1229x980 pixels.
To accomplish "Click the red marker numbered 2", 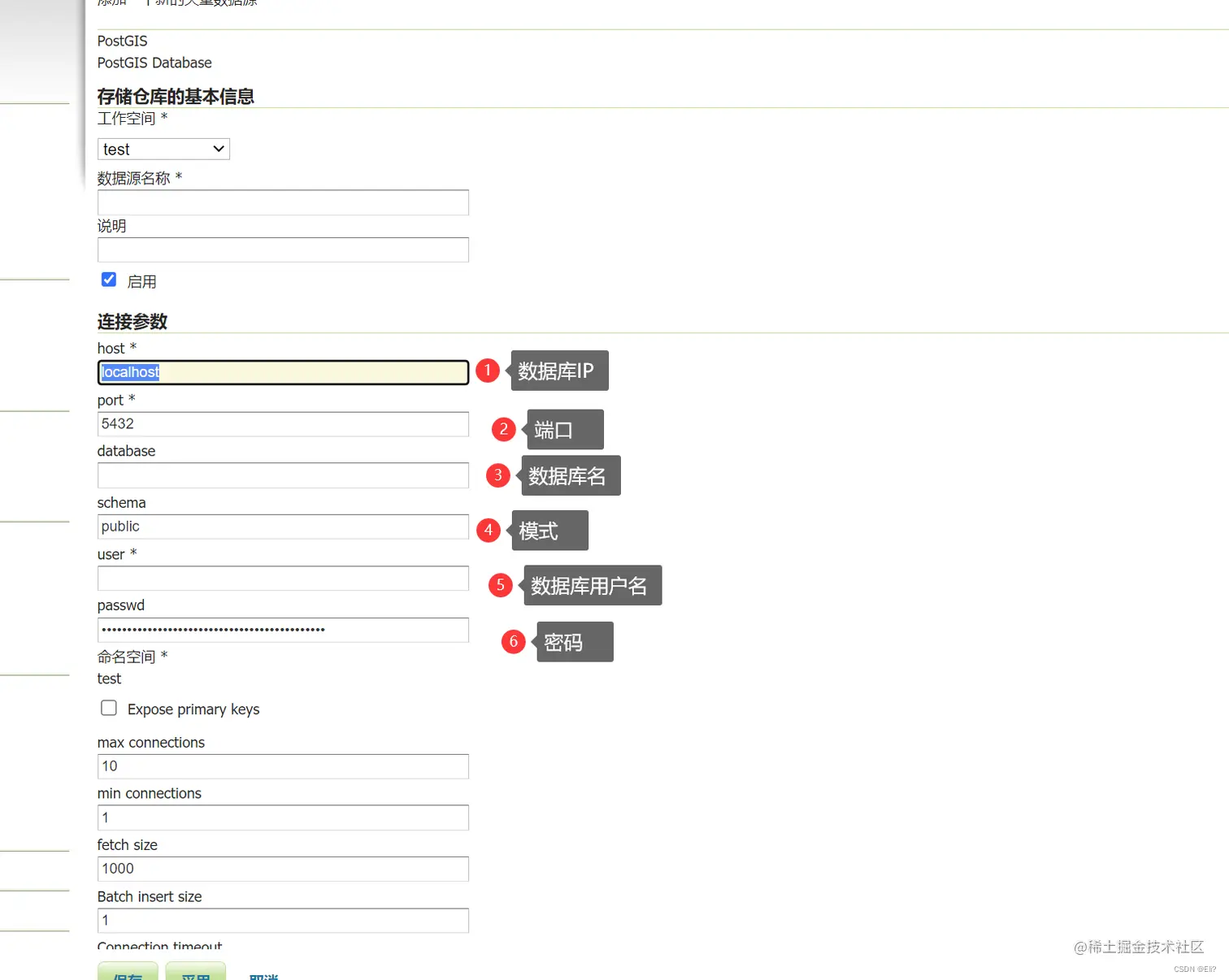I will (503, 429).
